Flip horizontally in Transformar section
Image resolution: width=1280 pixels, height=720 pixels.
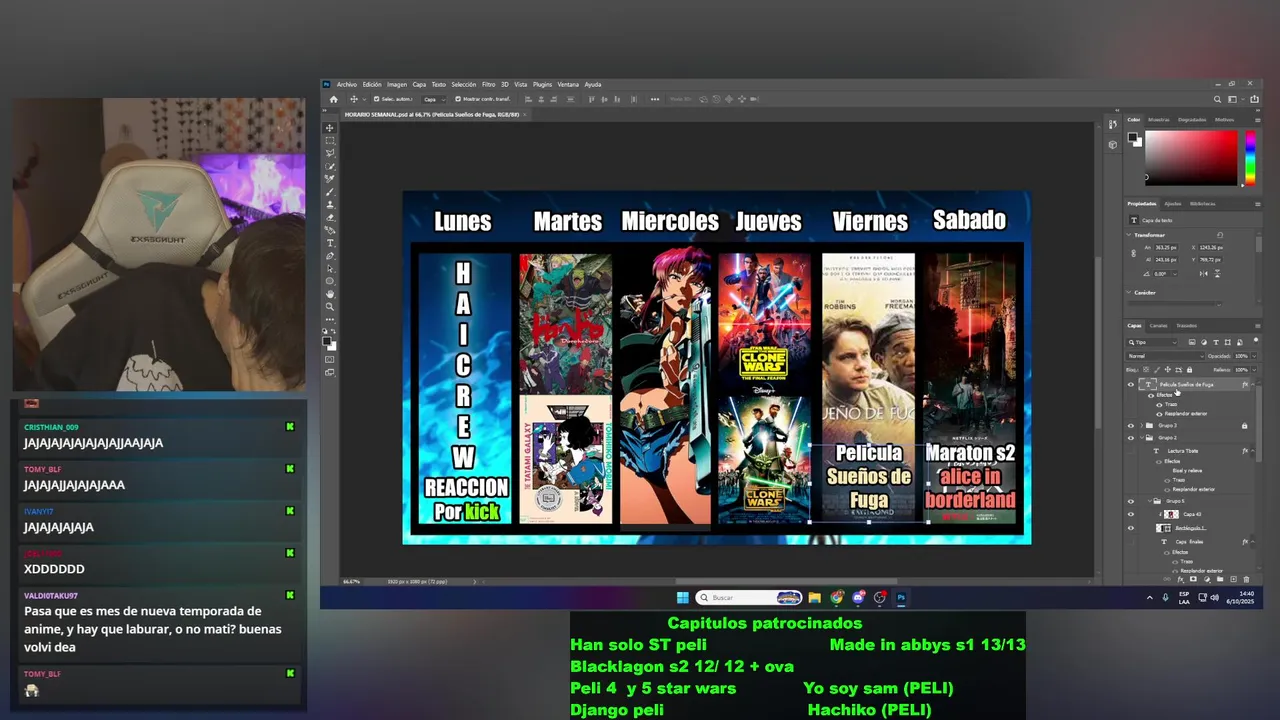click(1203, 273)
